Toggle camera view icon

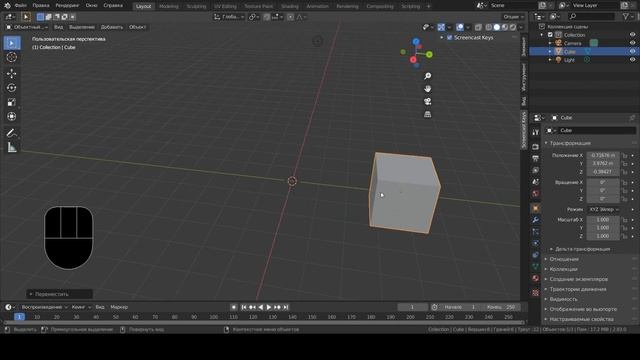tap(427, 101)
